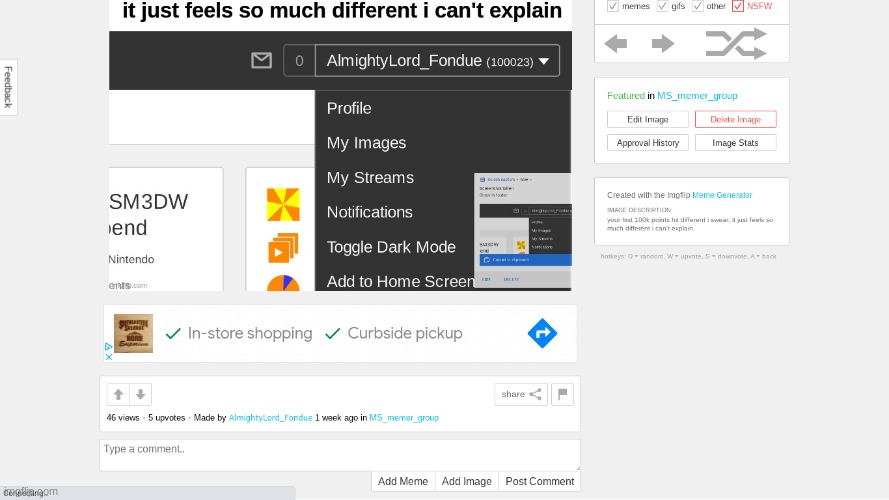Flag this image using the flag icon
This screenshot has height=500, width=889.
[x=563, y=394]
